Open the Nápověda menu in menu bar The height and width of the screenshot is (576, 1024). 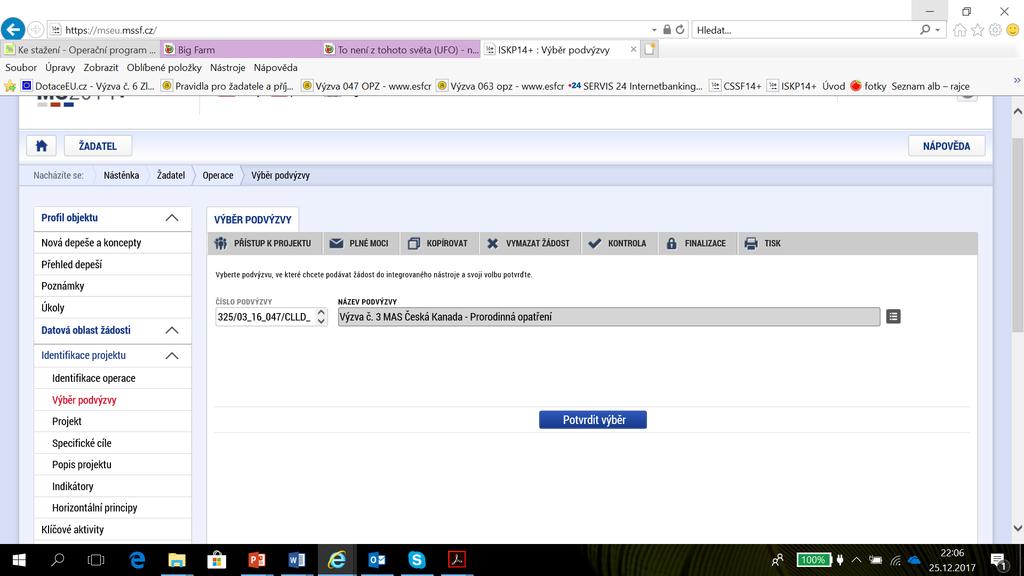tap(276, 67)
